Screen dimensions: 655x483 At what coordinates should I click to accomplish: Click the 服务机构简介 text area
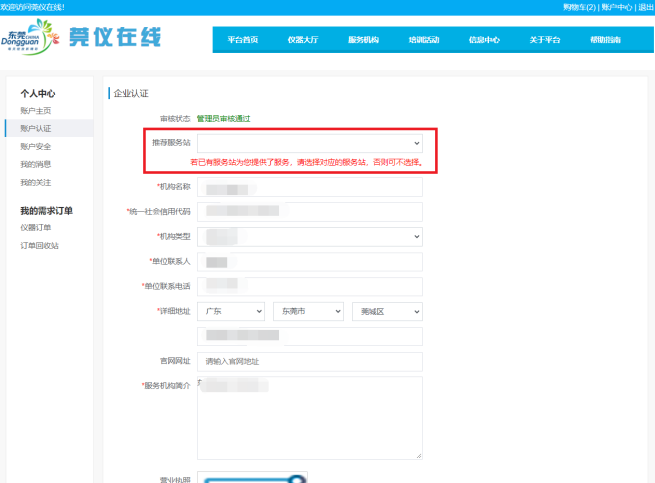tap(309, 417)
